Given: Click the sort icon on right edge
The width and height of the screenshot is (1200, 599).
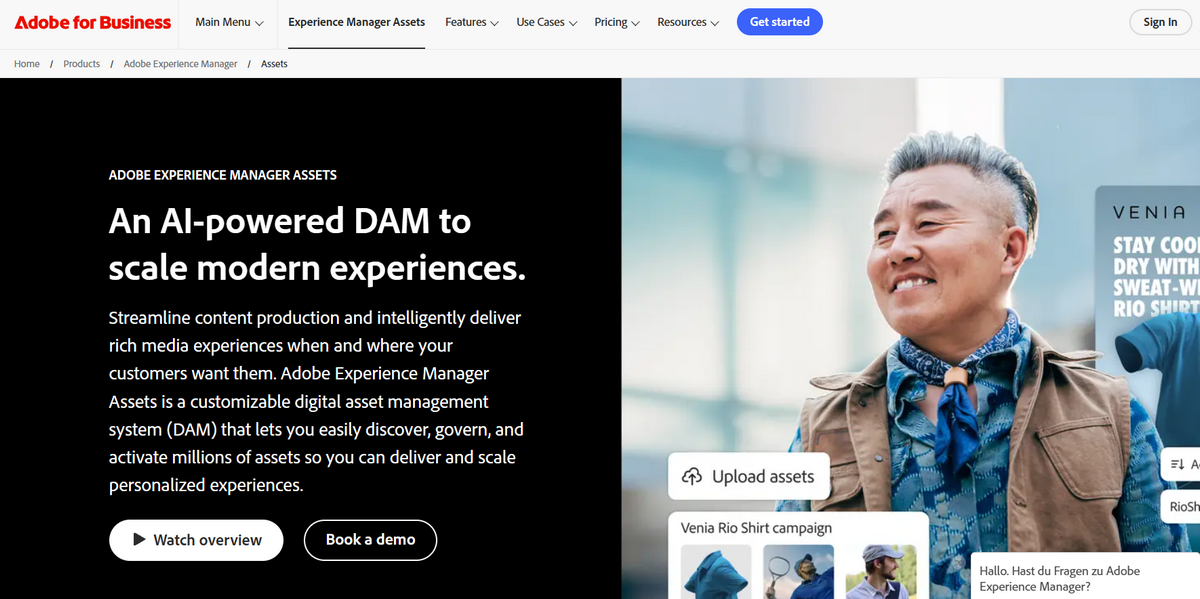Looking at the screenshot, I should 1177,465.
